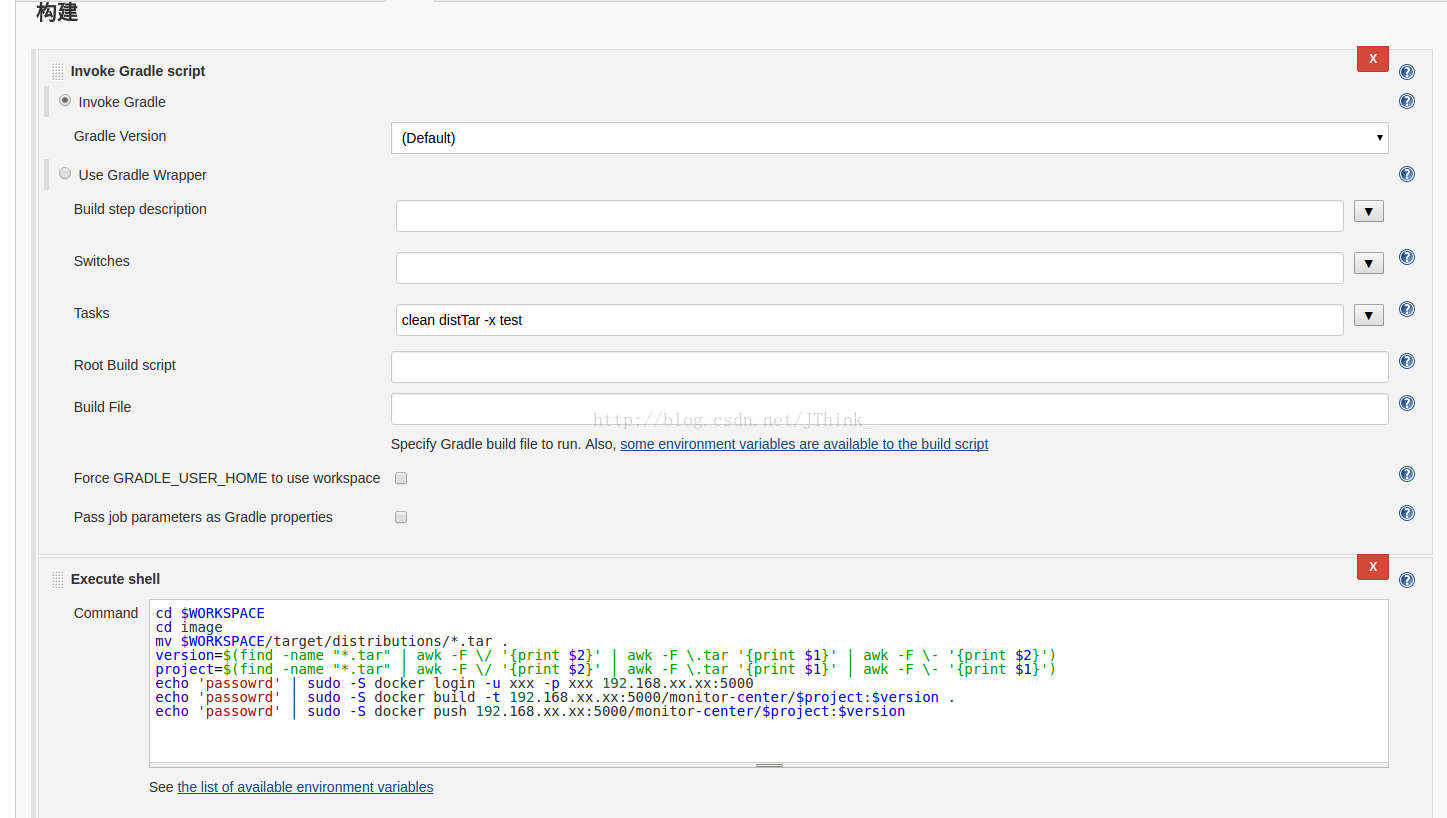Click the 'Command' label

(106, 613)
